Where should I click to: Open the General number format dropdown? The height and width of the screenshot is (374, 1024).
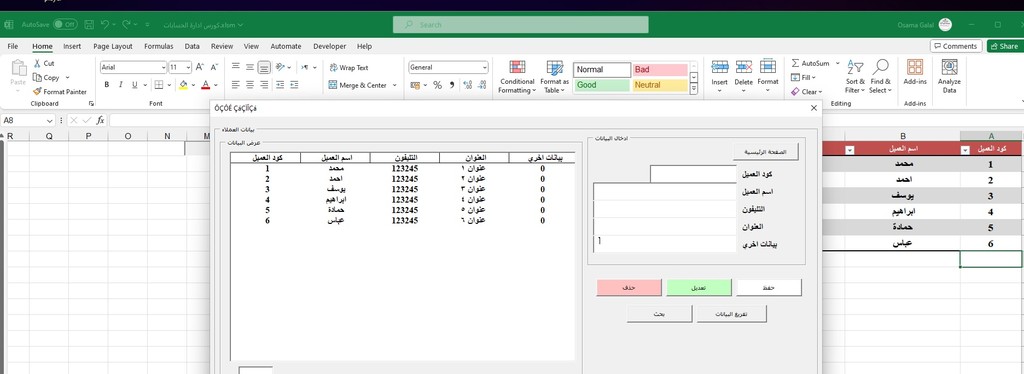pyautogui.click(x=484, y=67)
